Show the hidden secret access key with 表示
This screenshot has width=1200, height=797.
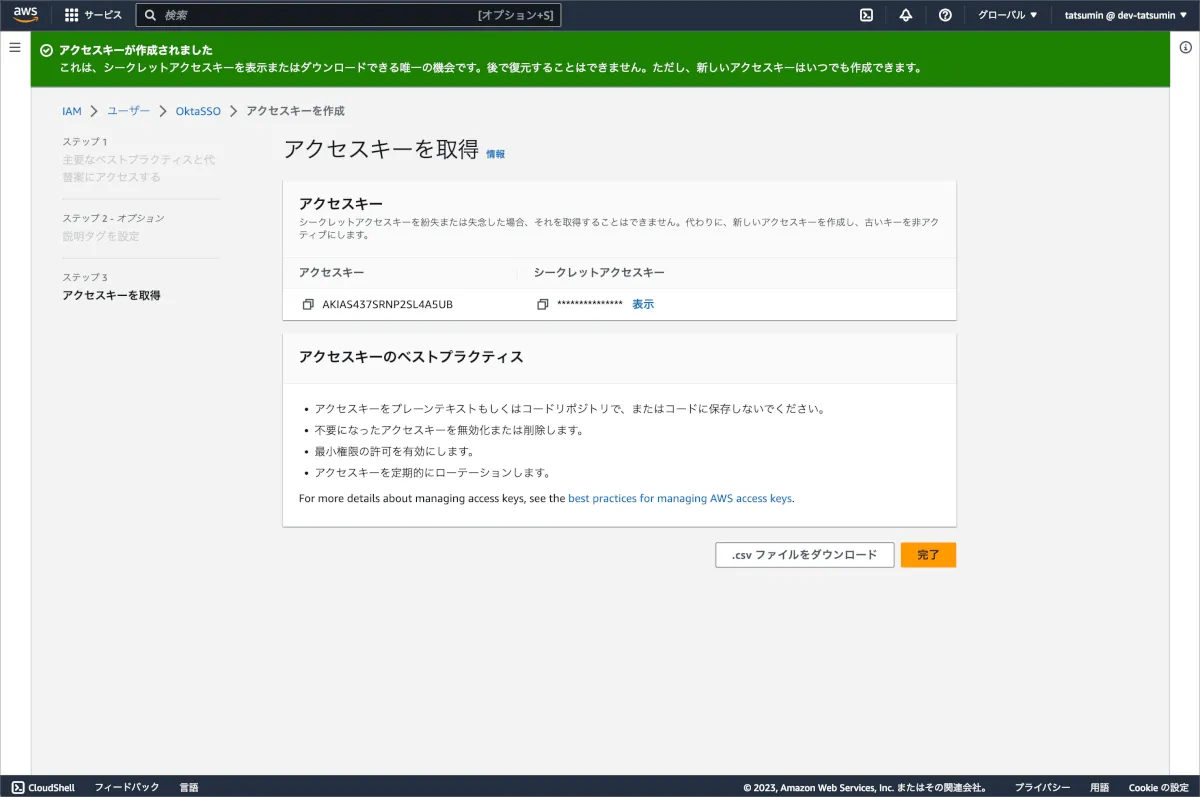643,304
